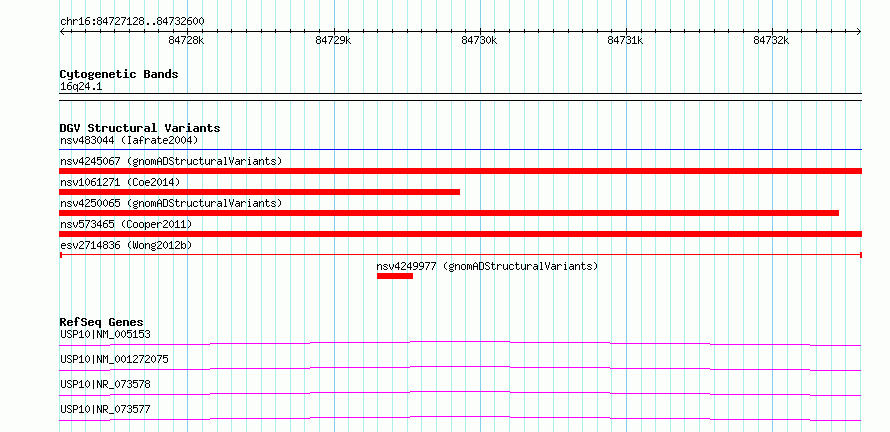The image size is (890, 432).
Task: Open the USP10|NM_005153 transcript label
Action: pos(105,334)
